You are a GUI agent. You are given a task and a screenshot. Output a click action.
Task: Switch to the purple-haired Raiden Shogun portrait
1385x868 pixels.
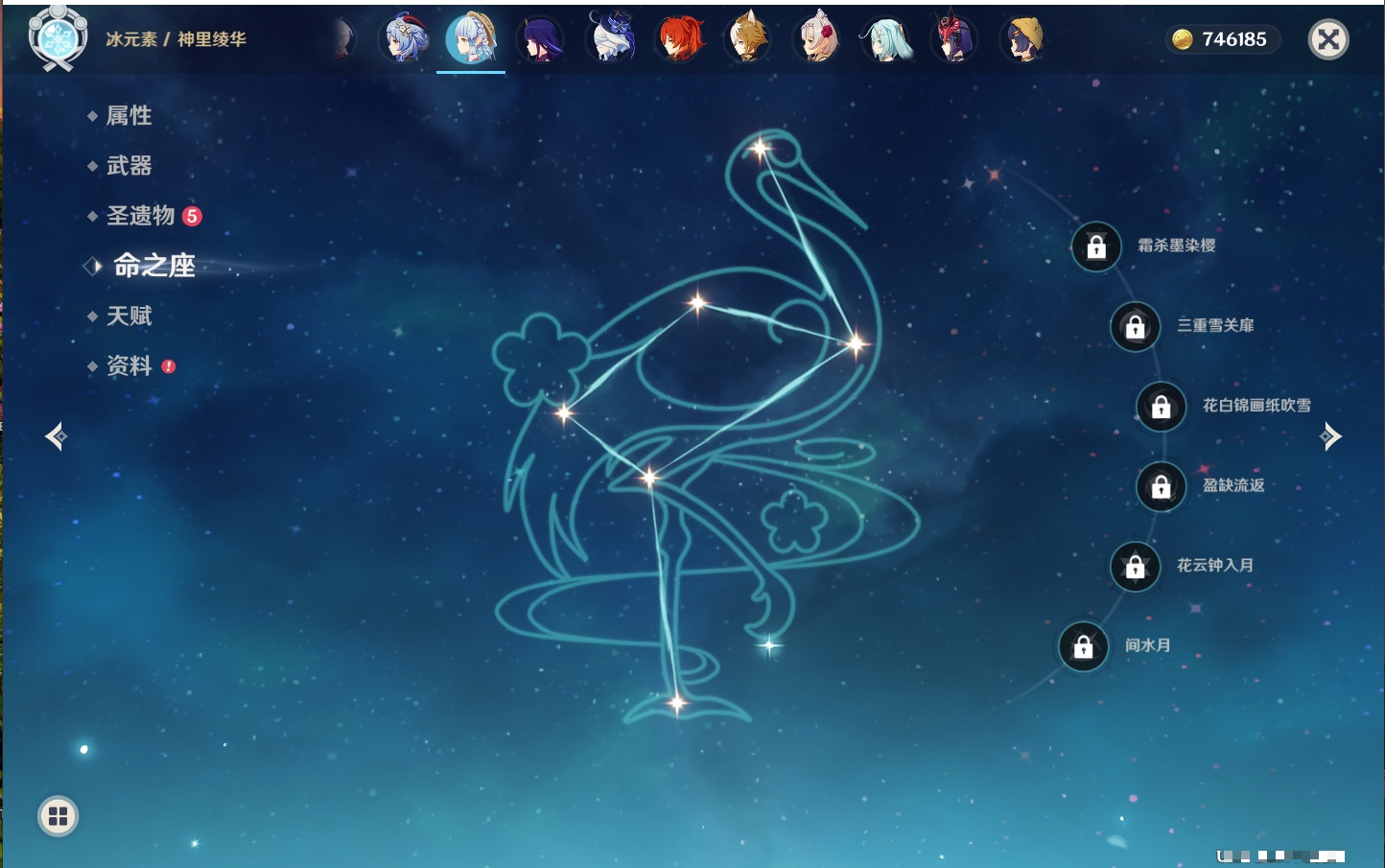point(541,40)
